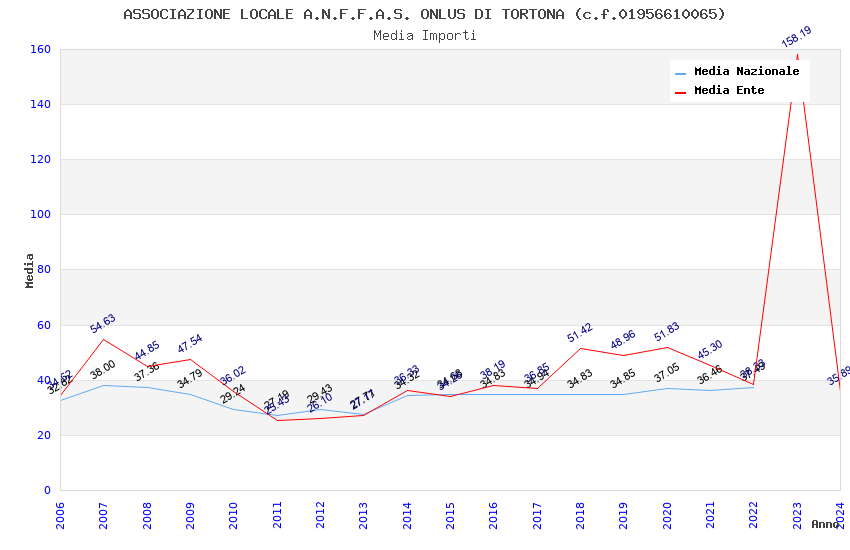This screenshot has width=850, height=550.
Task: Click the 47.54 data label
Action: (190, 344)
